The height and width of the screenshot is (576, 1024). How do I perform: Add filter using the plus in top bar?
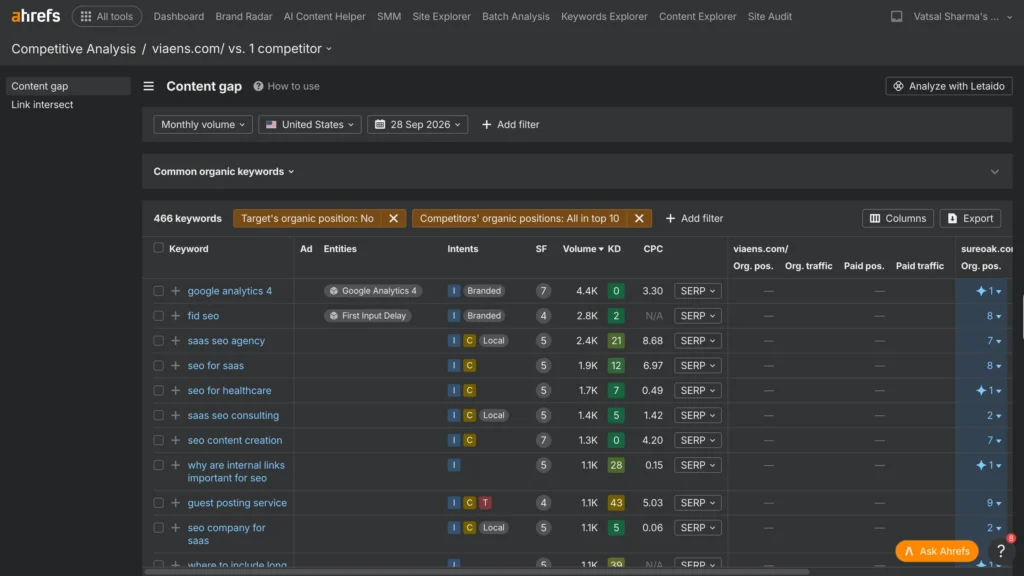(510, 124)
